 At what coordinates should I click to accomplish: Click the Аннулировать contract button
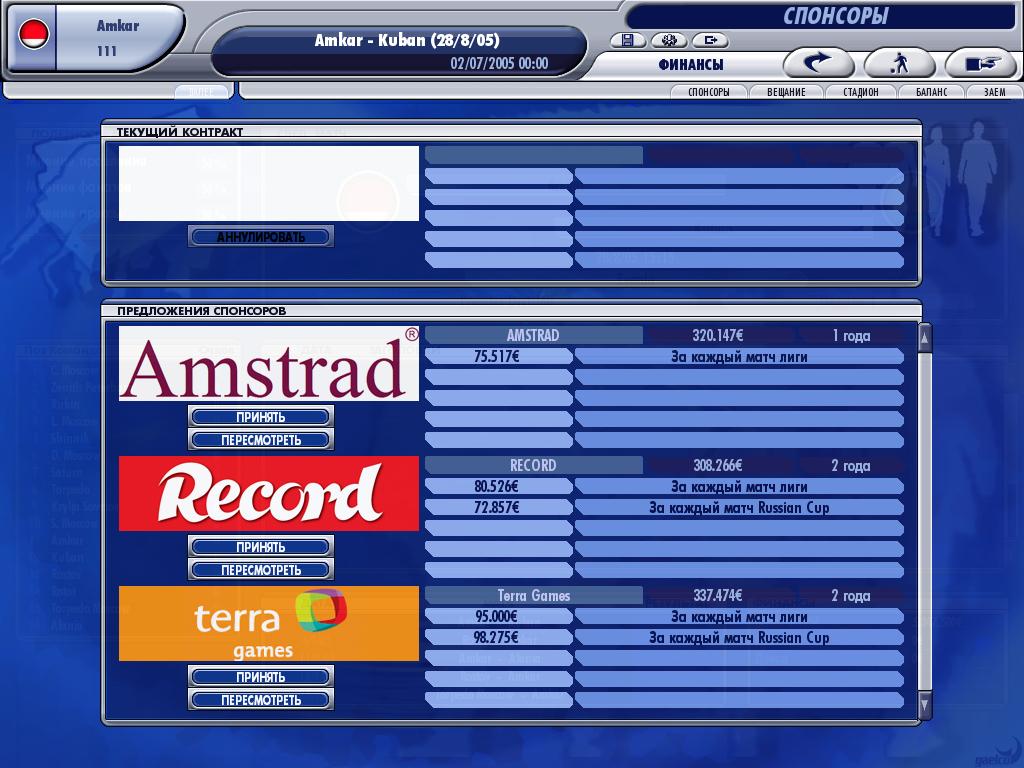tap(261, 236)
